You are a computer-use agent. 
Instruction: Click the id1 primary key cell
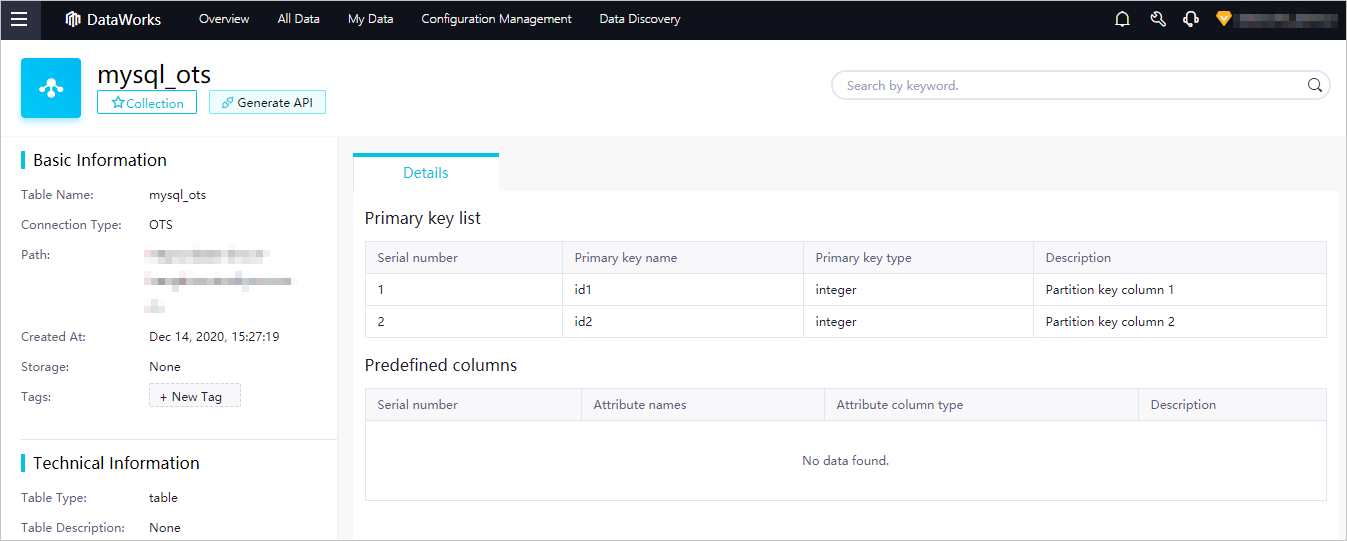click(683, 290)
